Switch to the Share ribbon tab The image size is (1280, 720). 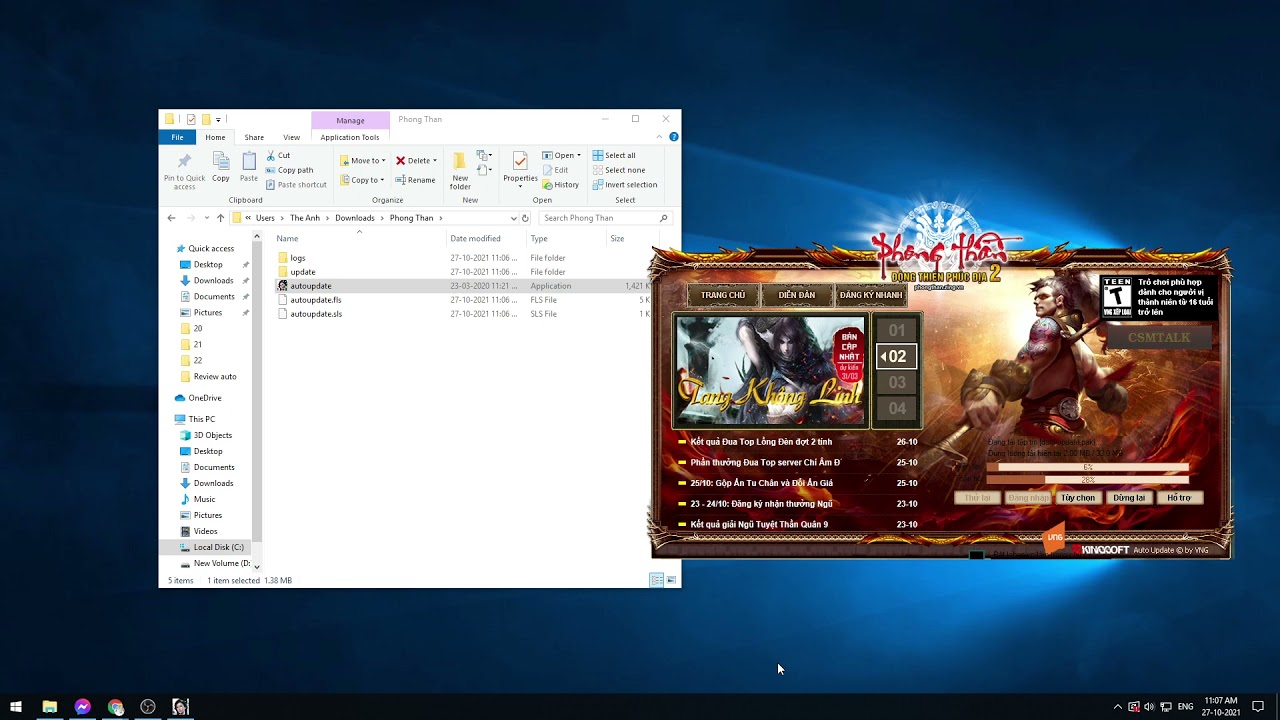point(254,137)
